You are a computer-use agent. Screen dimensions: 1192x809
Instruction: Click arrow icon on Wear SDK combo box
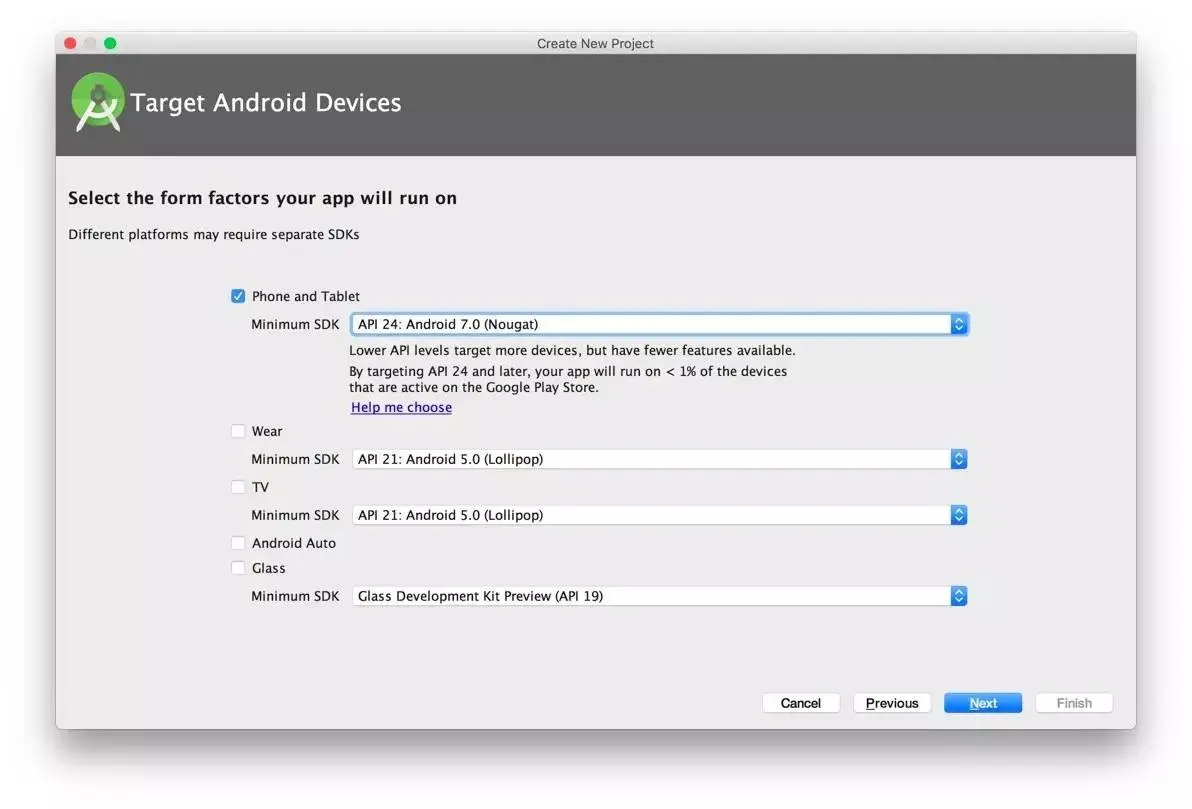(959, 459)
